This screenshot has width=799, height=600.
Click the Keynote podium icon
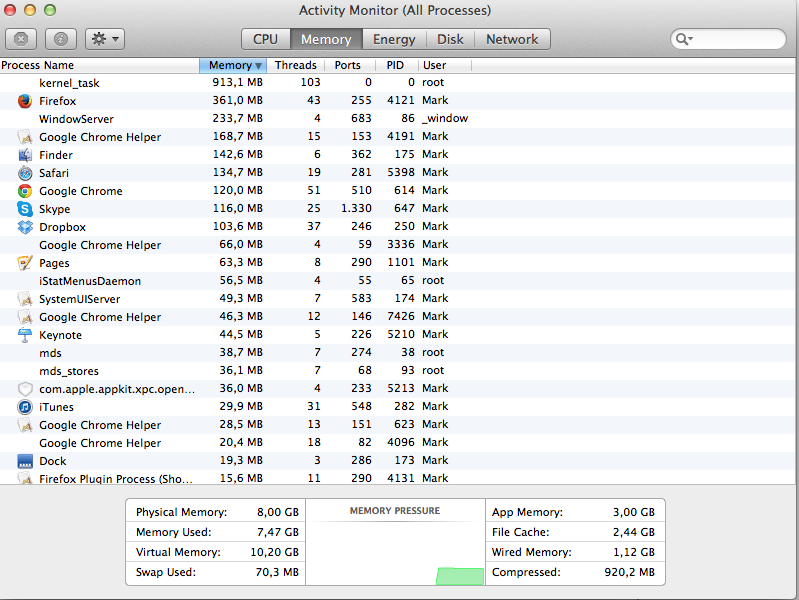coord(25,335)
